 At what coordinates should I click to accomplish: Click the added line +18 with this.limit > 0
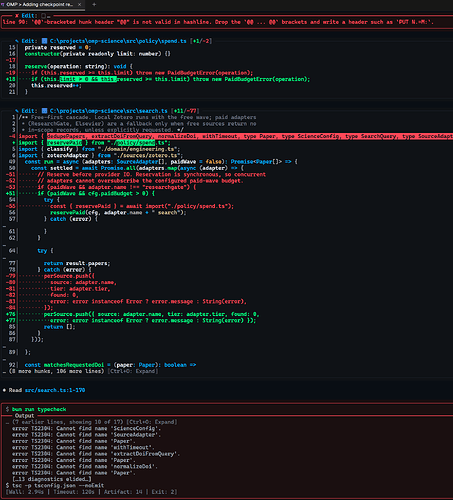point(158,79)
